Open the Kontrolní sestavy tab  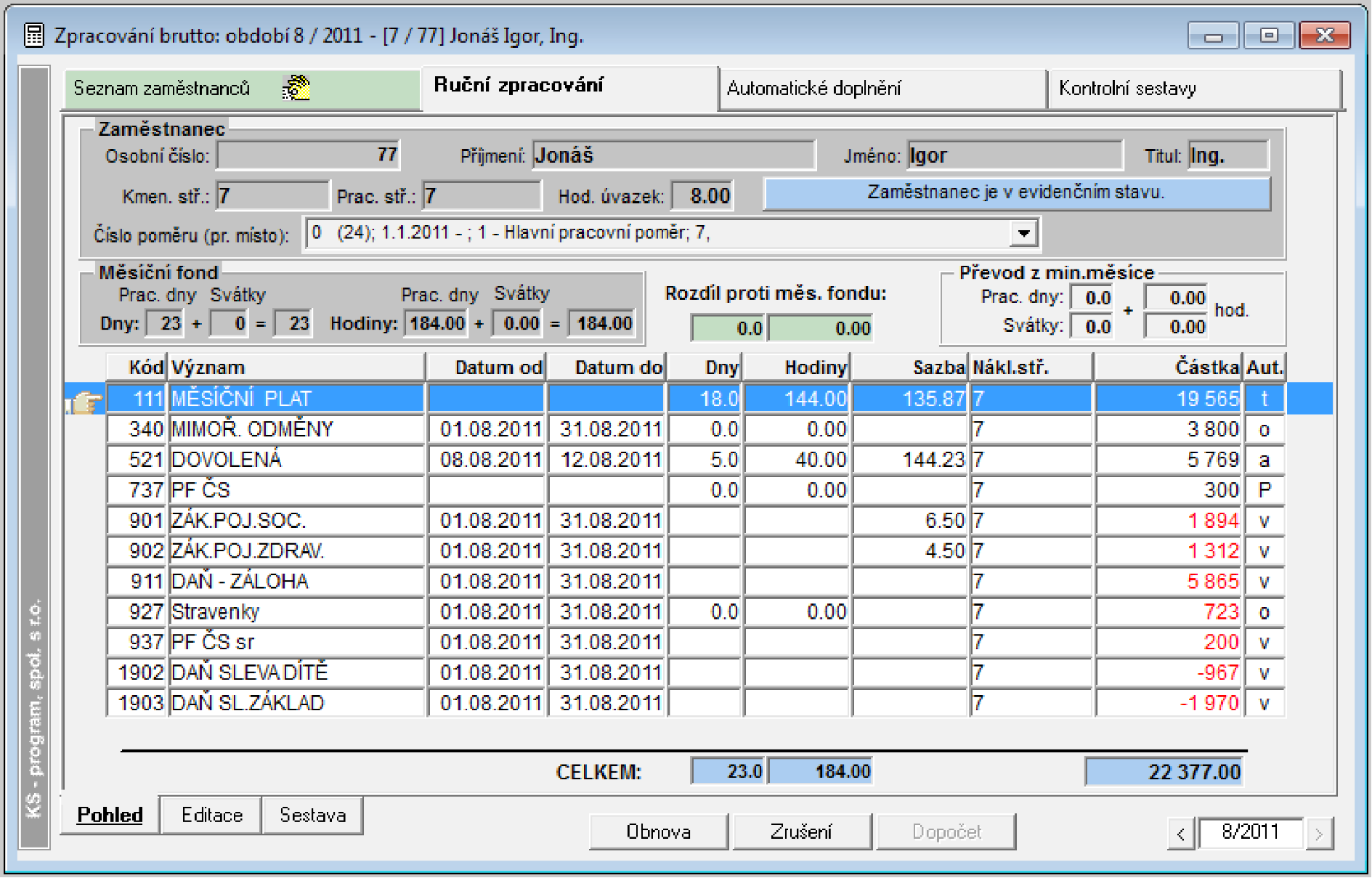point(1195,89)
